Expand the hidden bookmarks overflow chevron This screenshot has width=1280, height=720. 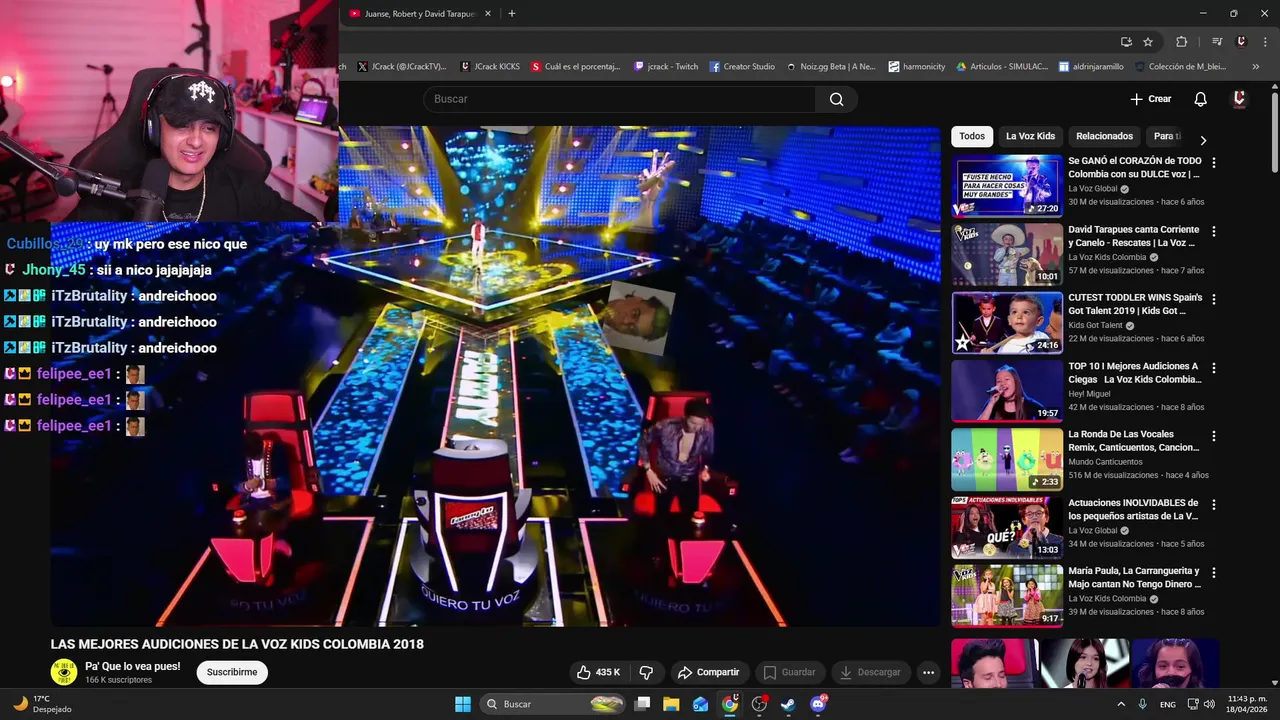1255,67
